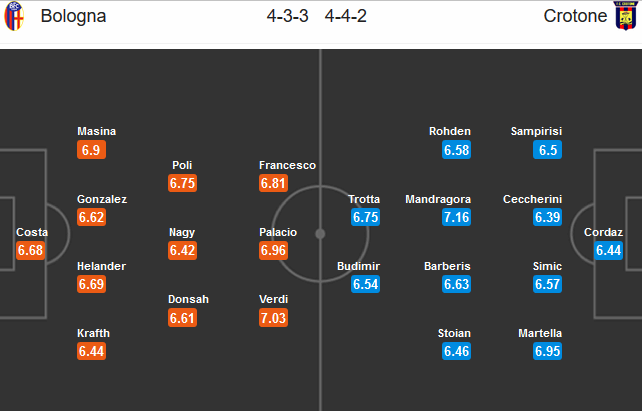Click the player name Ceccherini
This screenshot has height=411, width=642.
click(x=532, y=199)
